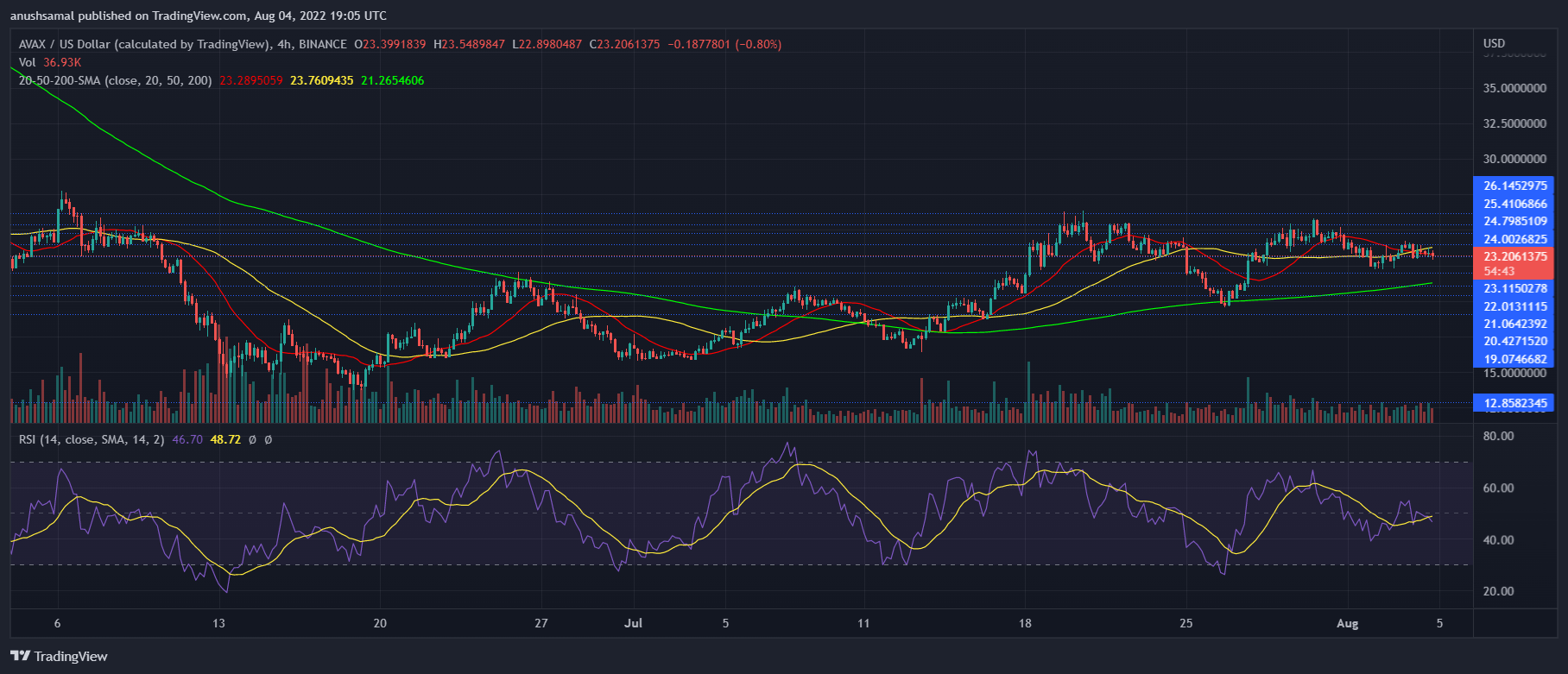Click the 30.0000000 price axis label
Viewport: 1568px width, 674px height.
1514,159
